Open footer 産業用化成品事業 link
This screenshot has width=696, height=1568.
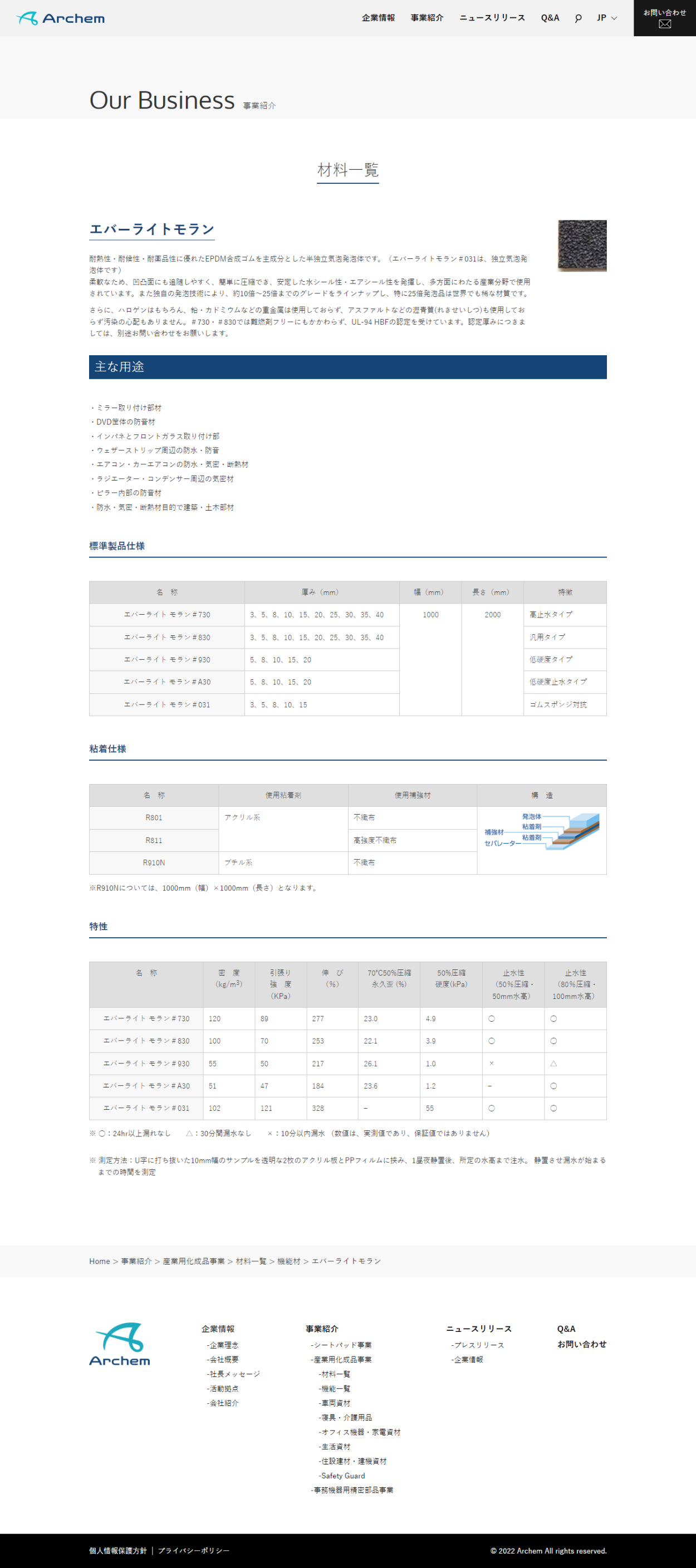[341, 1360]
